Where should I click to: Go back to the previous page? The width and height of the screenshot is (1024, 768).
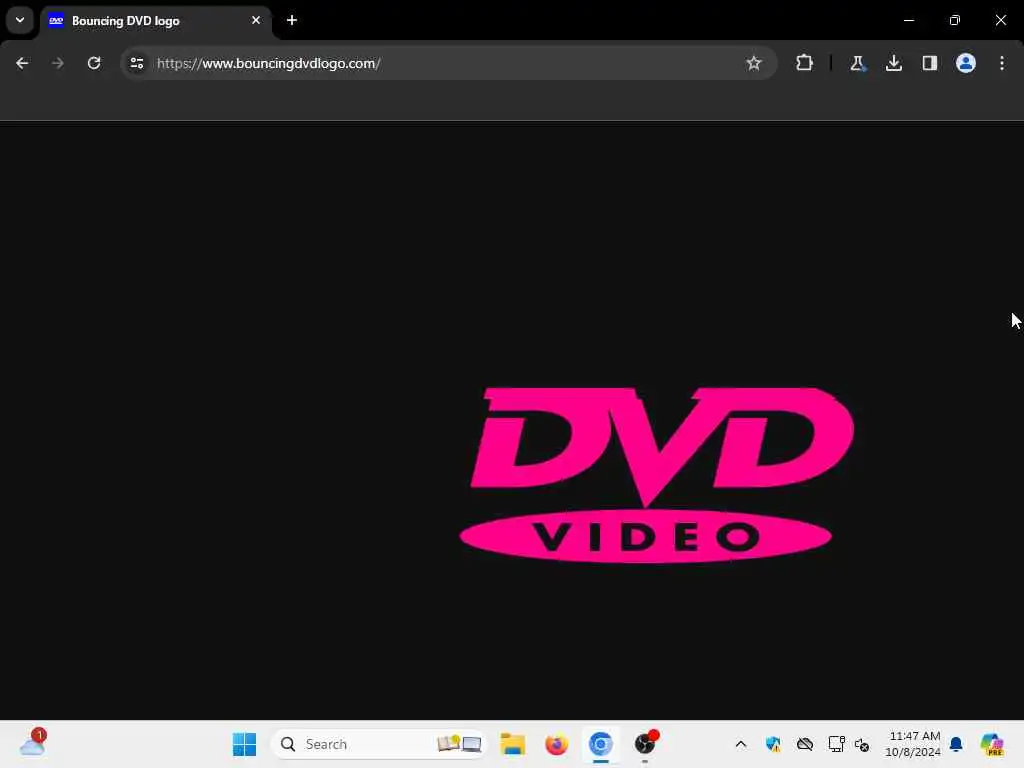tap(22, 63)
